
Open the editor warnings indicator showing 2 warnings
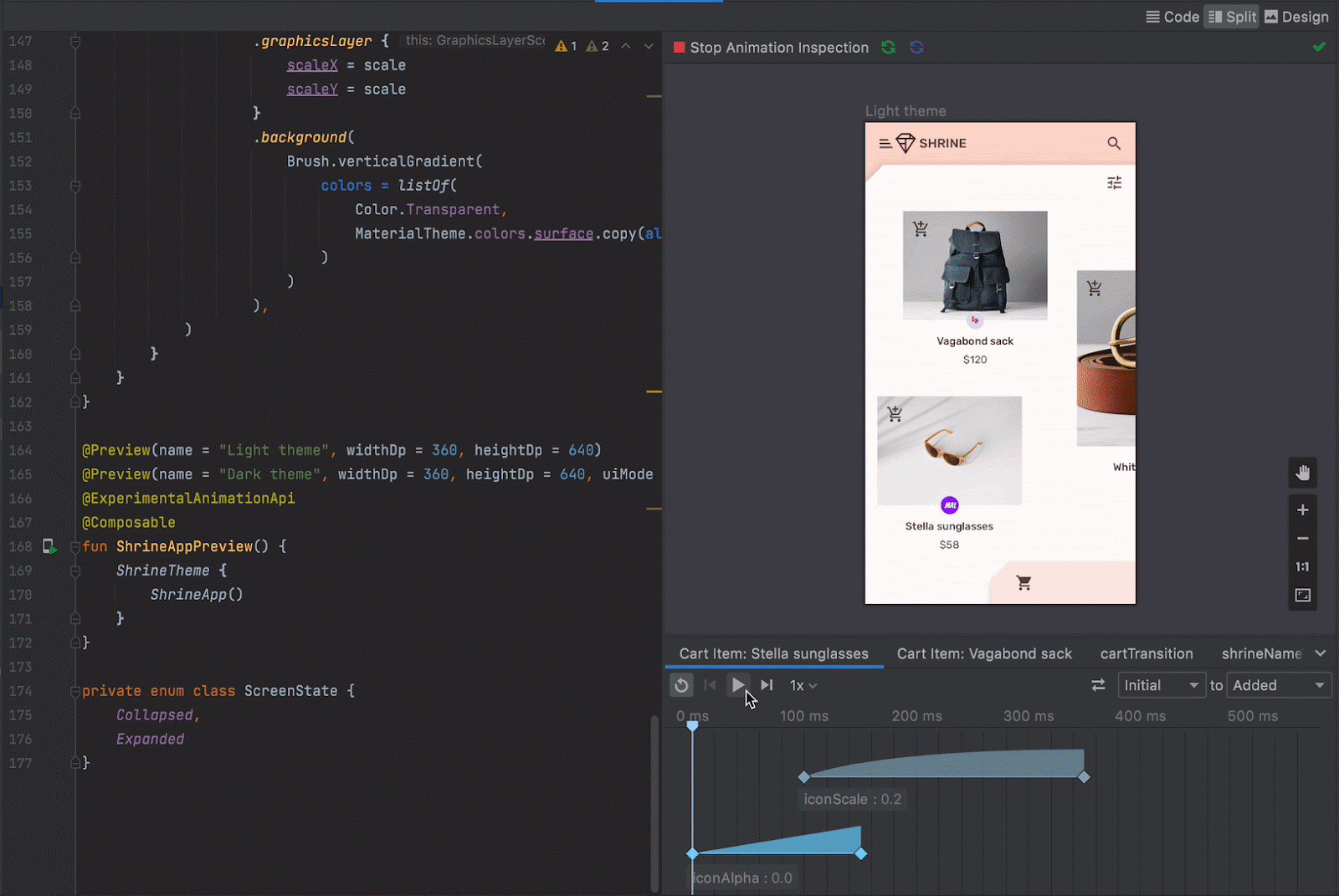pos(597,45)
